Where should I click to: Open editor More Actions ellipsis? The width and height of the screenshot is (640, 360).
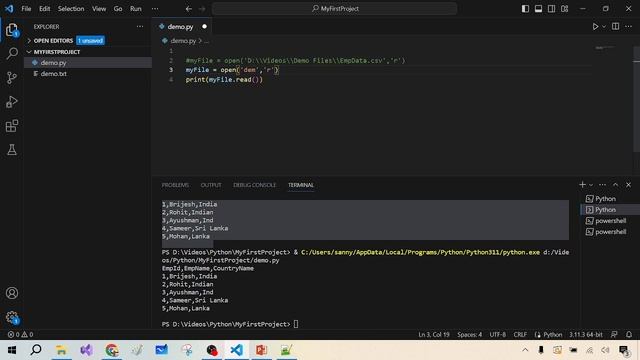628,27
